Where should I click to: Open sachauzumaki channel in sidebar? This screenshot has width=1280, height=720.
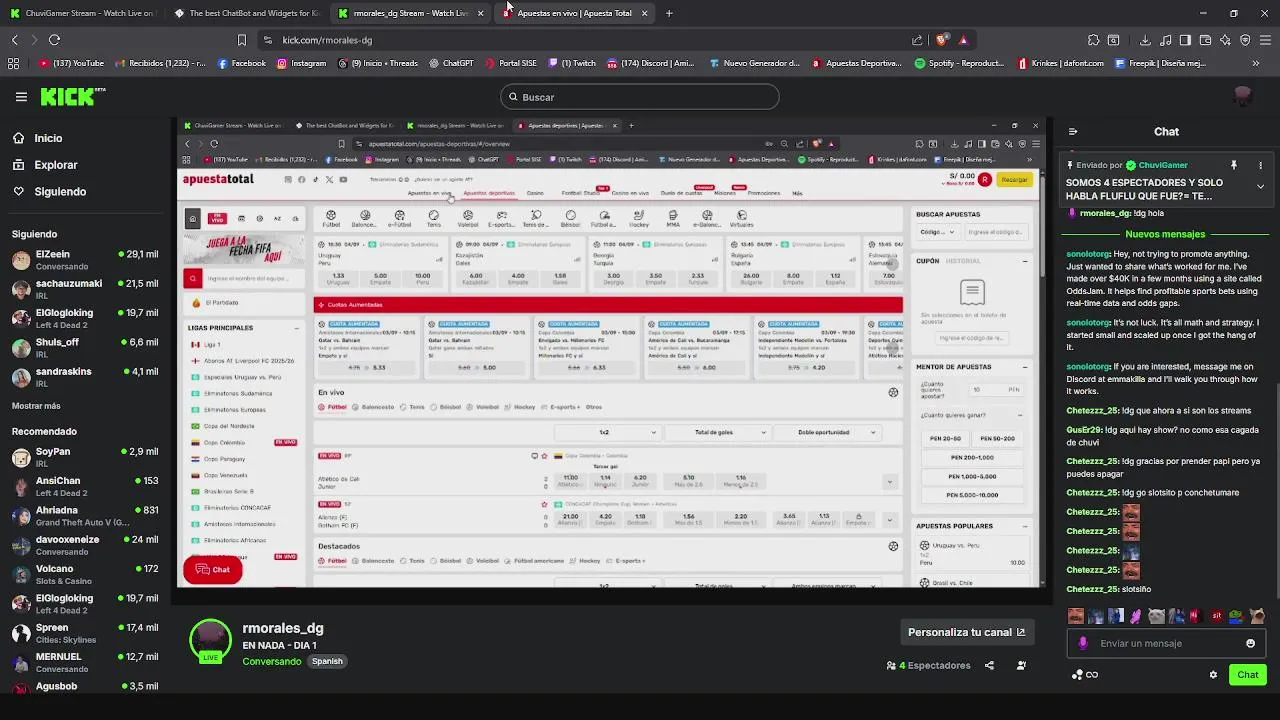[85, 289]
